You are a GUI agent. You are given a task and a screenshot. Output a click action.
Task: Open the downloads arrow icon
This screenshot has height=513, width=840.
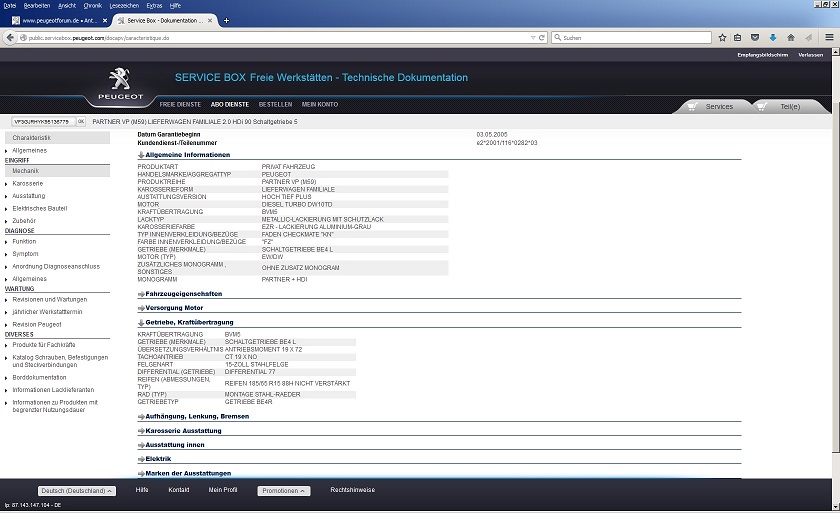pos(773,38)
